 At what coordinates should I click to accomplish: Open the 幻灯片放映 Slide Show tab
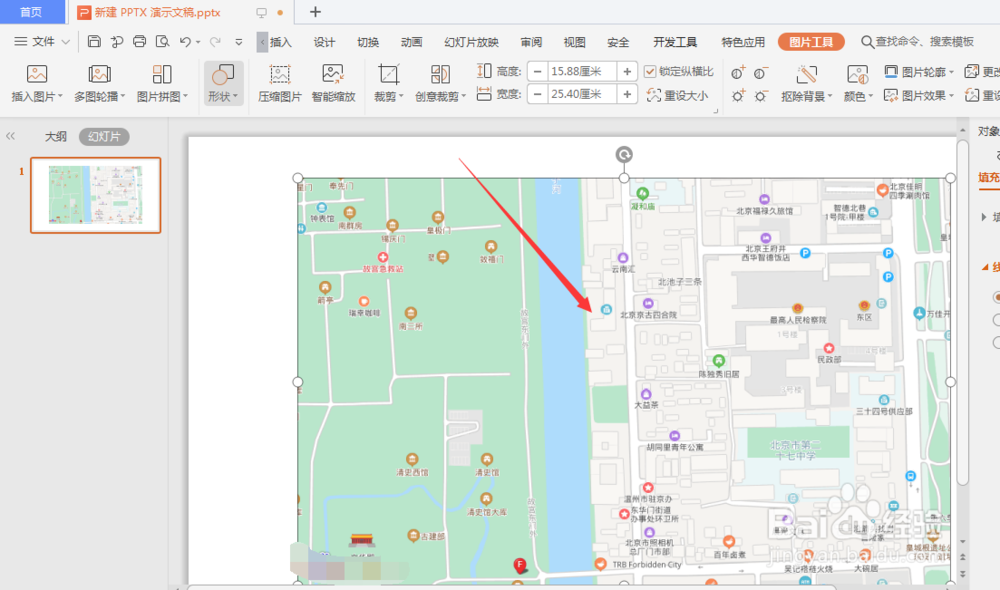471,42
